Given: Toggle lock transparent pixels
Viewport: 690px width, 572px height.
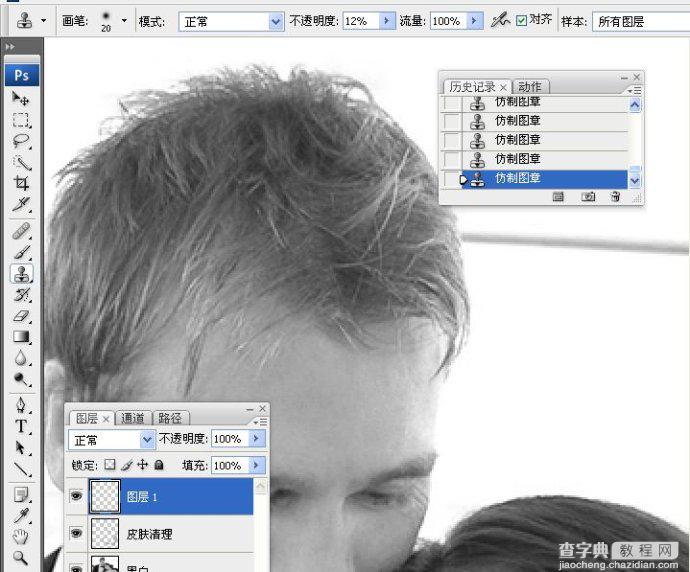Looking at the screenshot, I should pos(110,465).
